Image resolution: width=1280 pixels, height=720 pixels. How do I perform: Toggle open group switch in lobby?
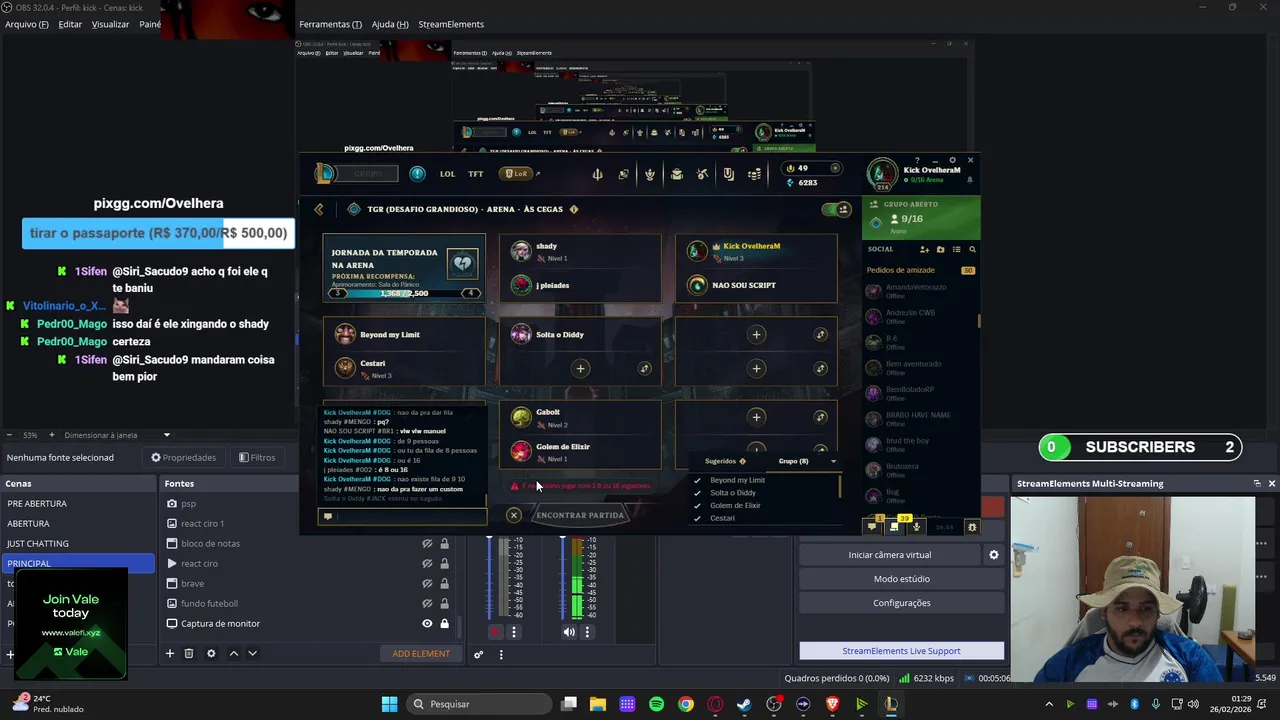[x=836, y=209]
